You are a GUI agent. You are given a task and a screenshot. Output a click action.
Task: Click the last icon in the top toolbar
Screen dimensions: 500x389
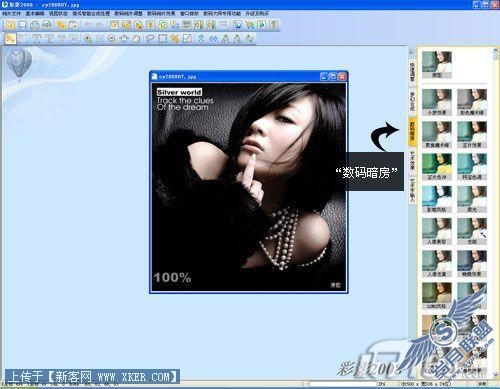[274, 25]
